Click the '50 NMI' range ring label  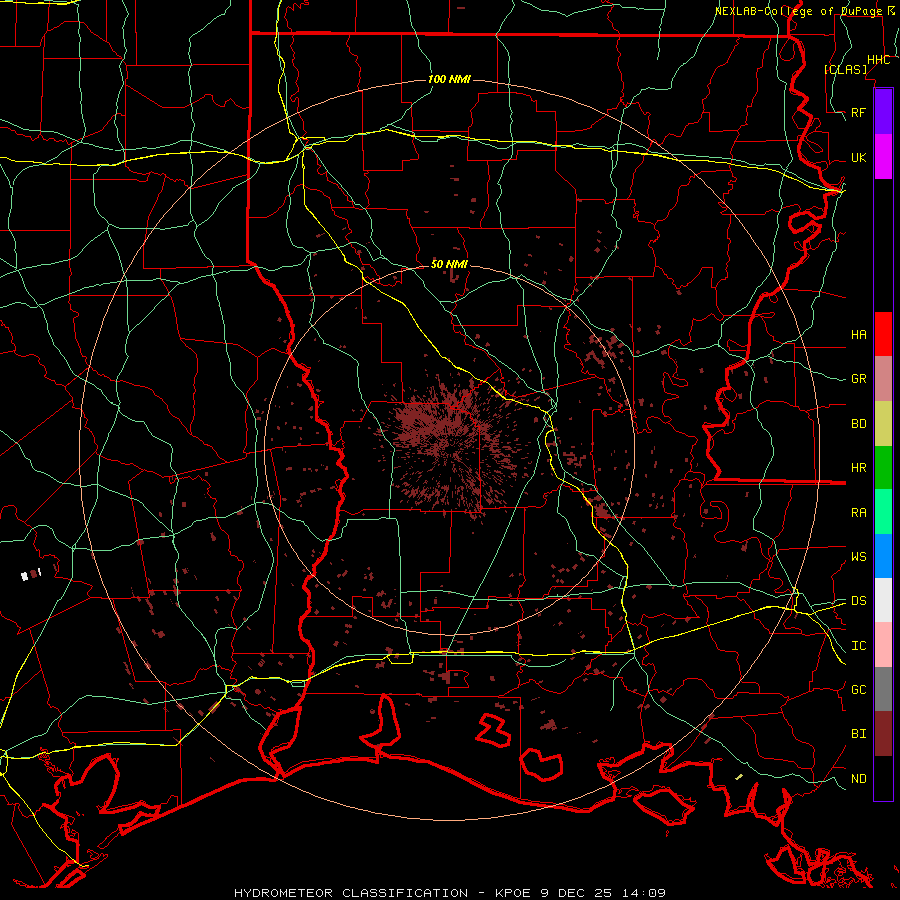[x=449, y=264]
